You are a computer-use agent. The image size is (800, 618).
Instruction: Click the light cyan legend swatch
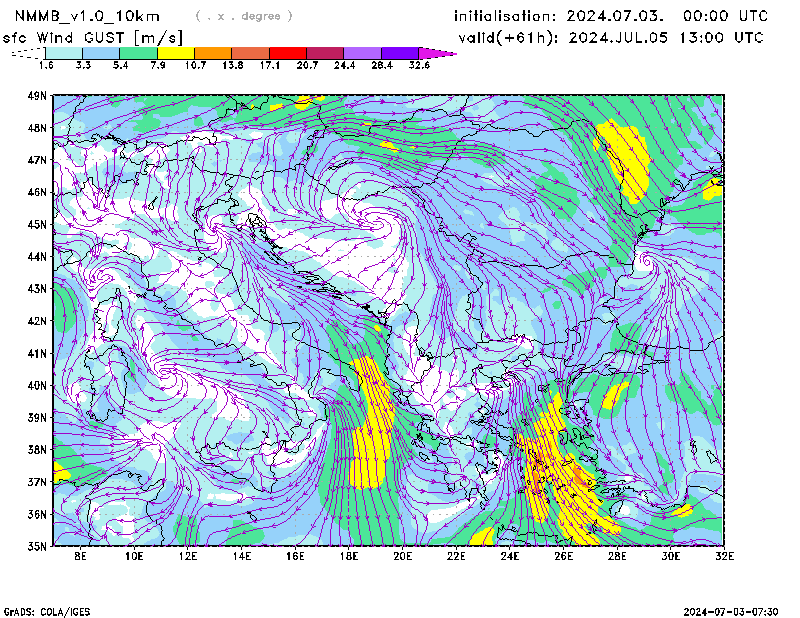64,53
